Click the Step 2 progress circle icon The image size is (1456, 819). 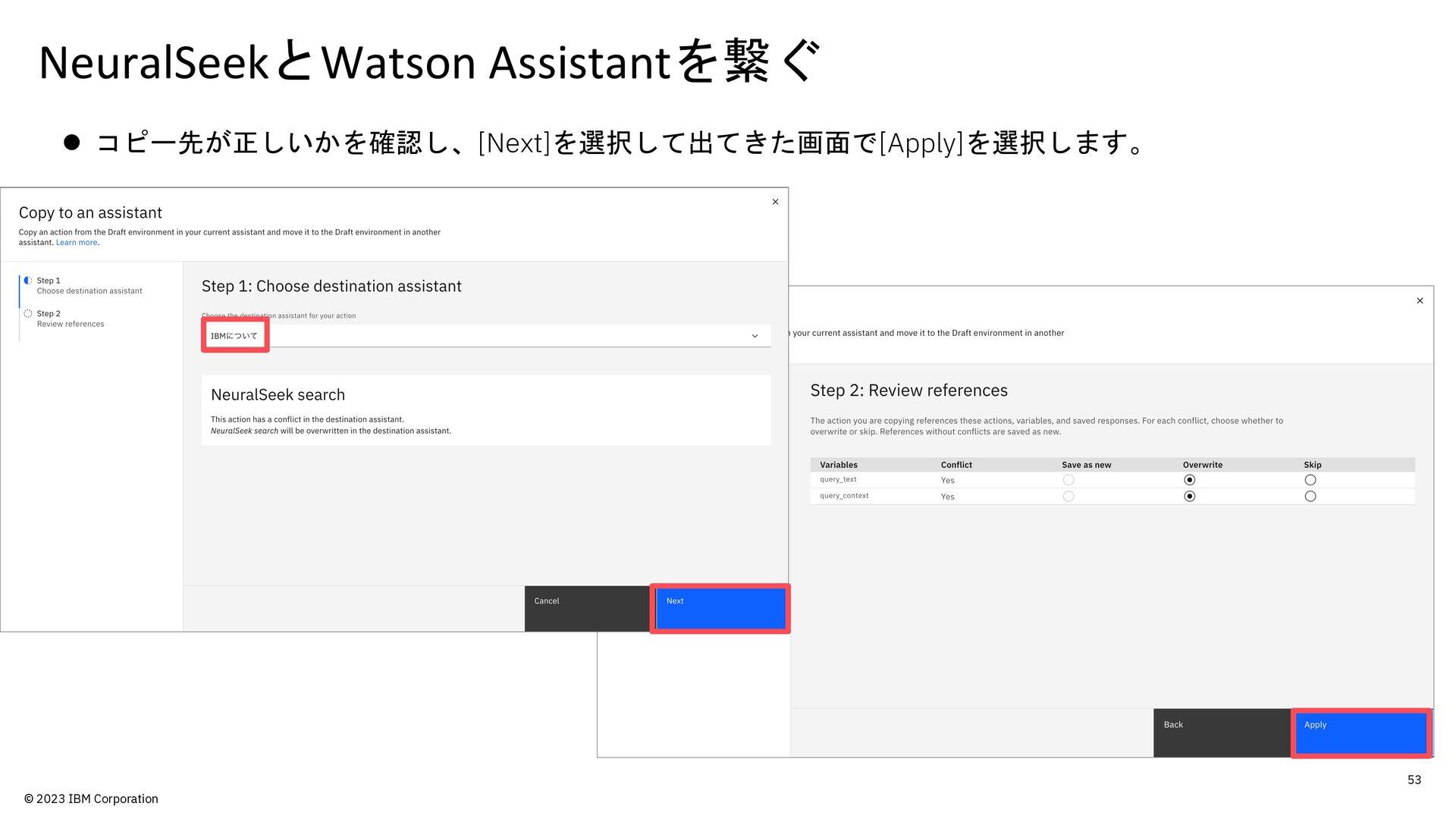point(28,313)
